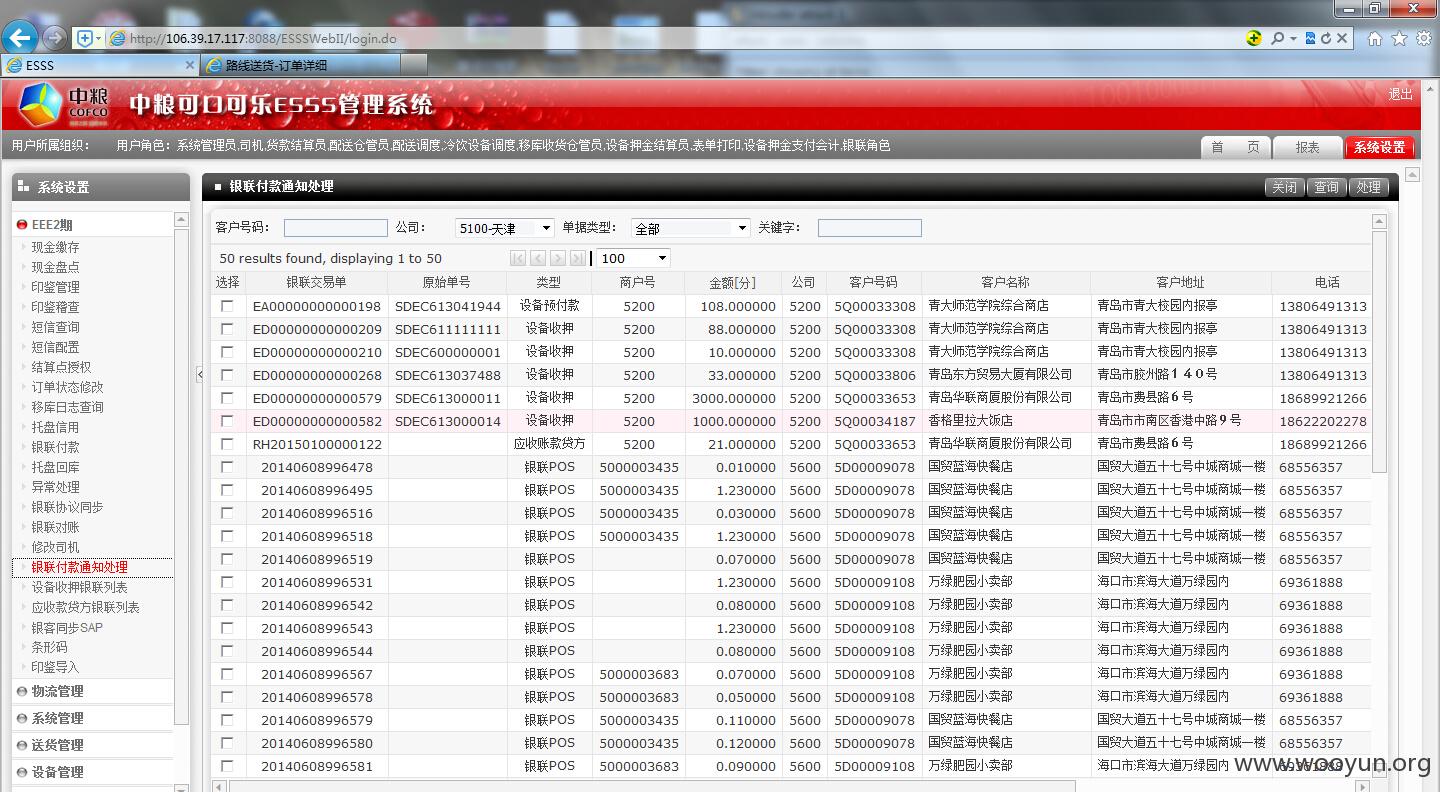Click the 金额[分] column header
Image resolution: width=1440 pixels, height=792 pixels.
pyautogui.click(x=732, y=282)
